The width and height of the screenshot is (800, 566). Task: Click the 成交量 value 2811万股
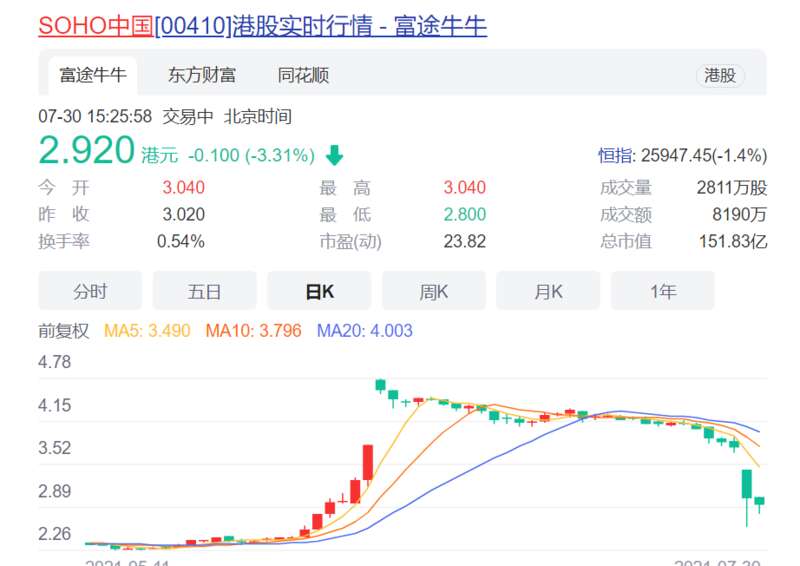point(732,187)
